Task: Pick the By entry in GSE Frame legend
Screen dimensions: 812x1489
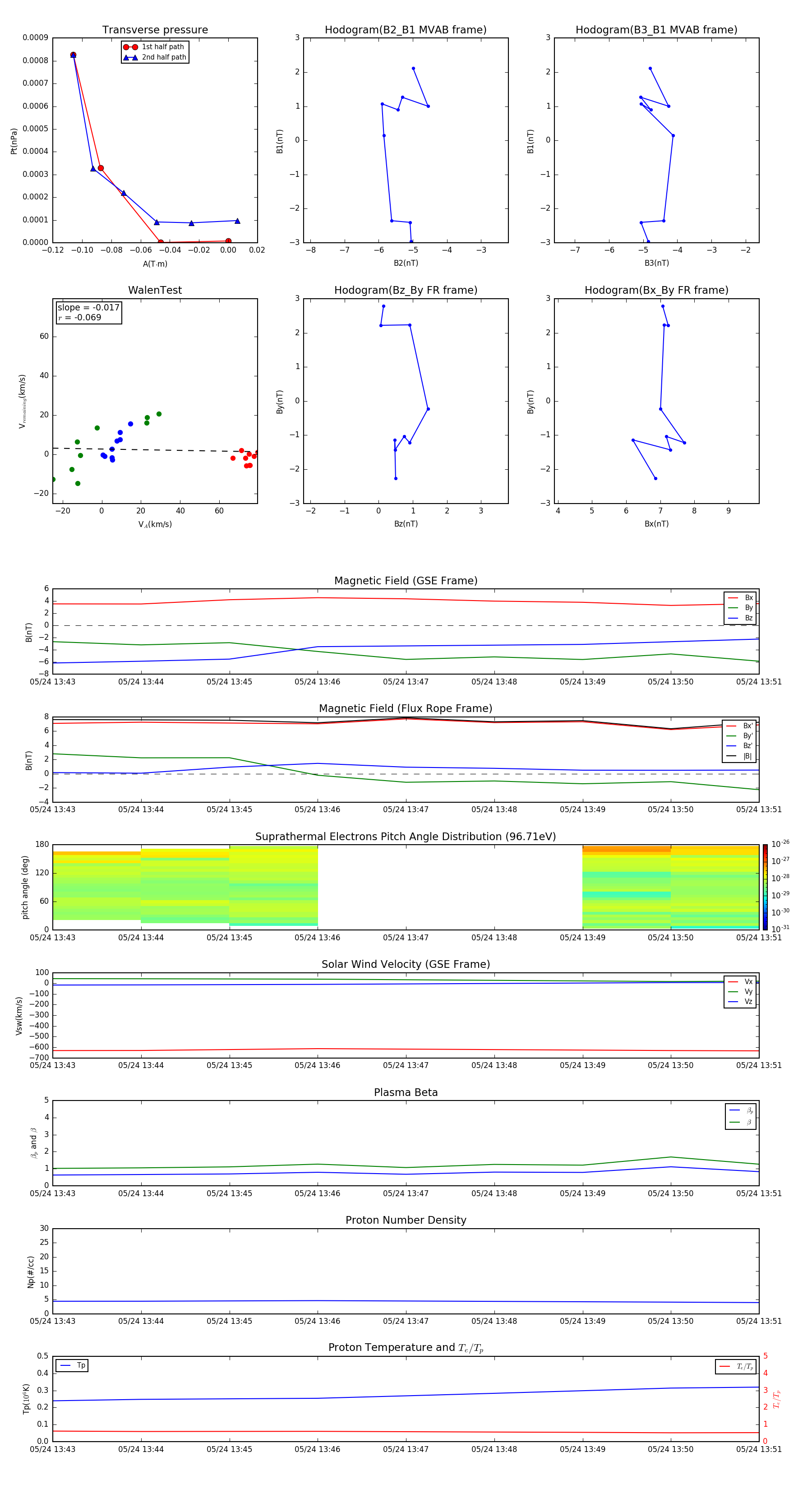Action: 740,607
